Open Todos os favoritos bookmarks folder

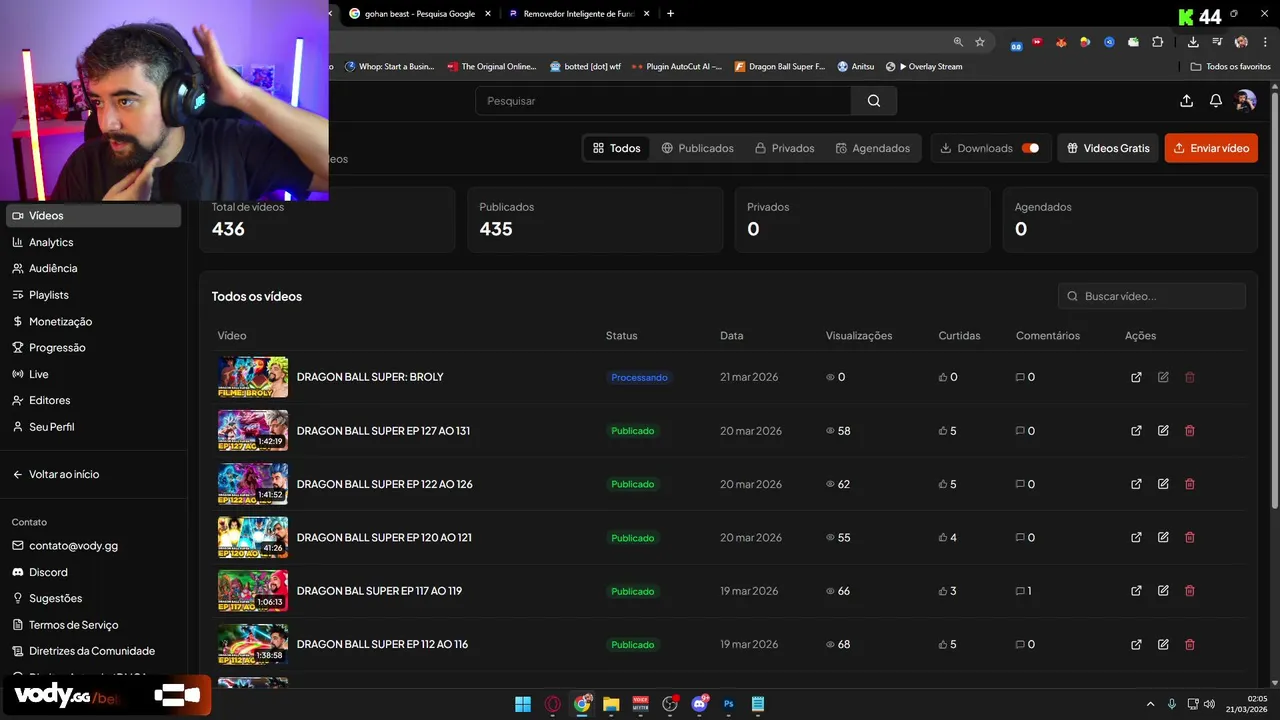[1231, 66]
